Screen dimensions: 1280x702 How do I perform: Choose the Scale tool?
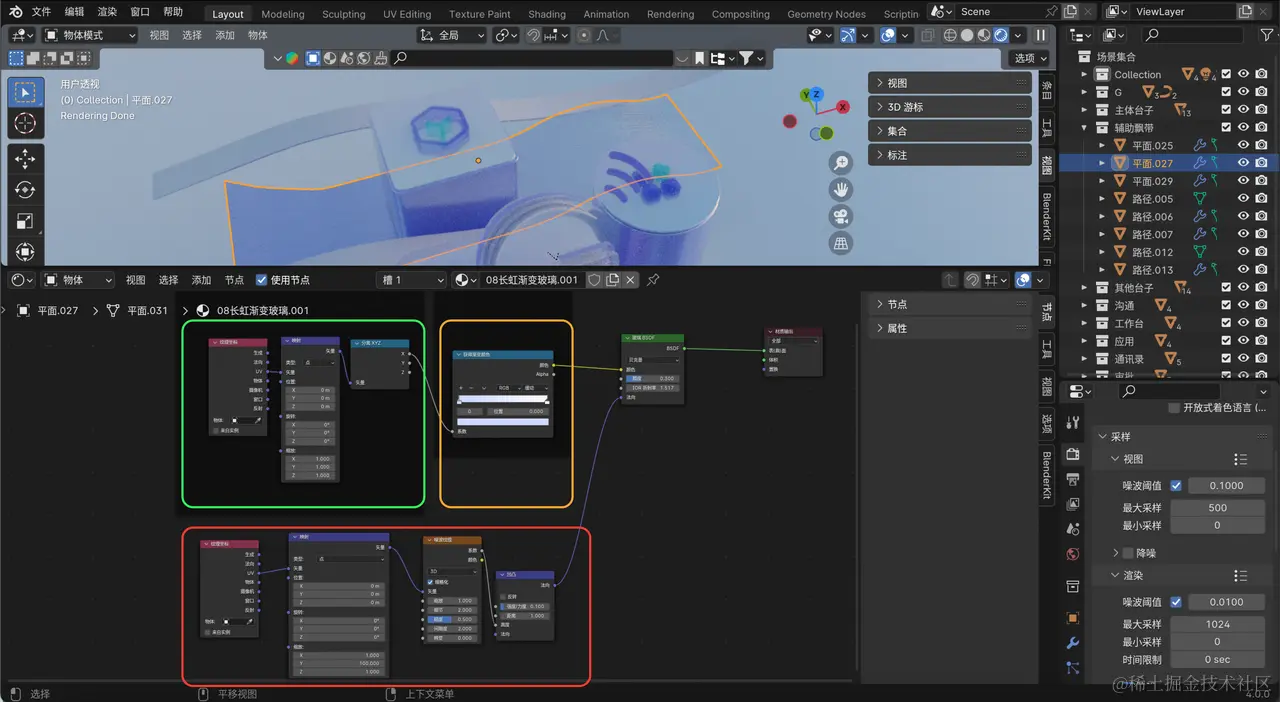click(25, 221)
